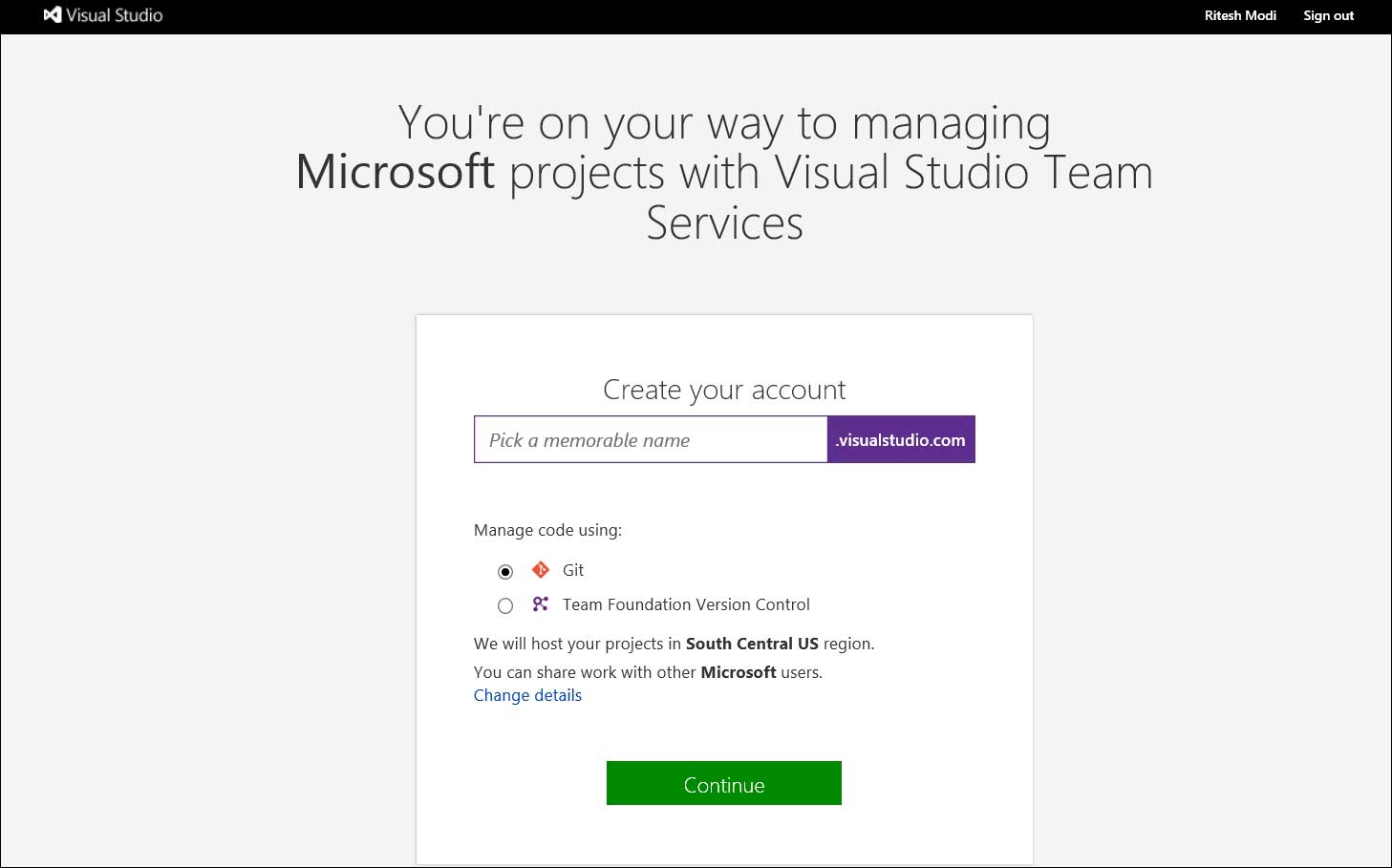Click the bold Microsoft in the share-work sentence
The height and width of the screenshot is (868, 1392).
point(739,672)
